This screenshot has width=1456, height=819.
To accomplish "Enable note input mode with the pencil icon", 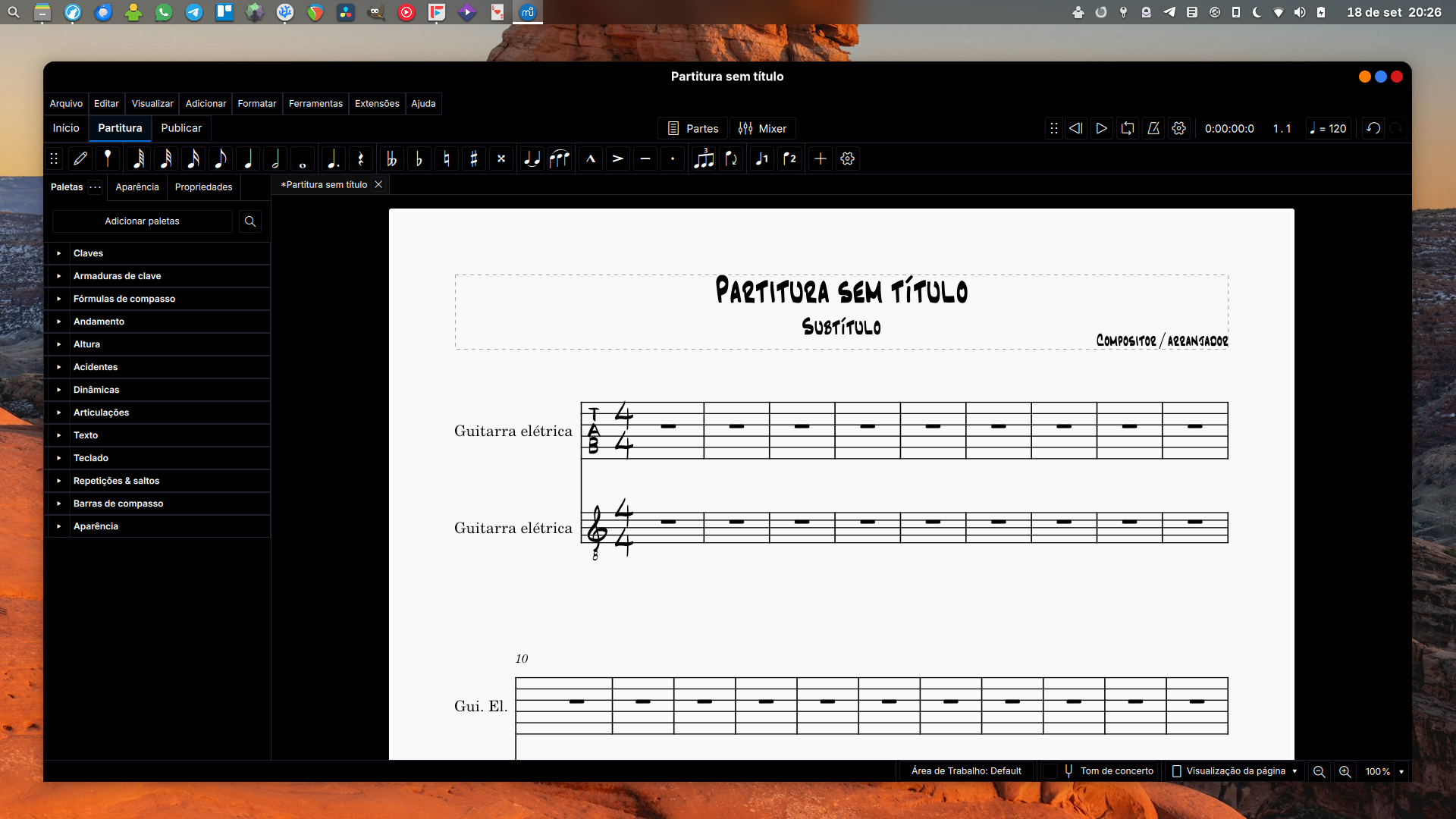I will pyautogui.click(x=80, y=158).
